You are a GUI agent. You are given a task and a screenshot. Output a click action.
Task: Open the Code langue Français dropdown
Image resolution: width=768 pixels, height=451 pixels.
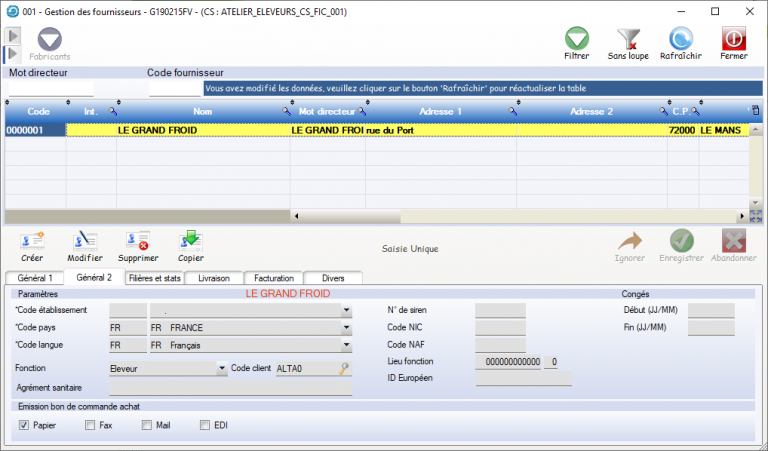346,346
